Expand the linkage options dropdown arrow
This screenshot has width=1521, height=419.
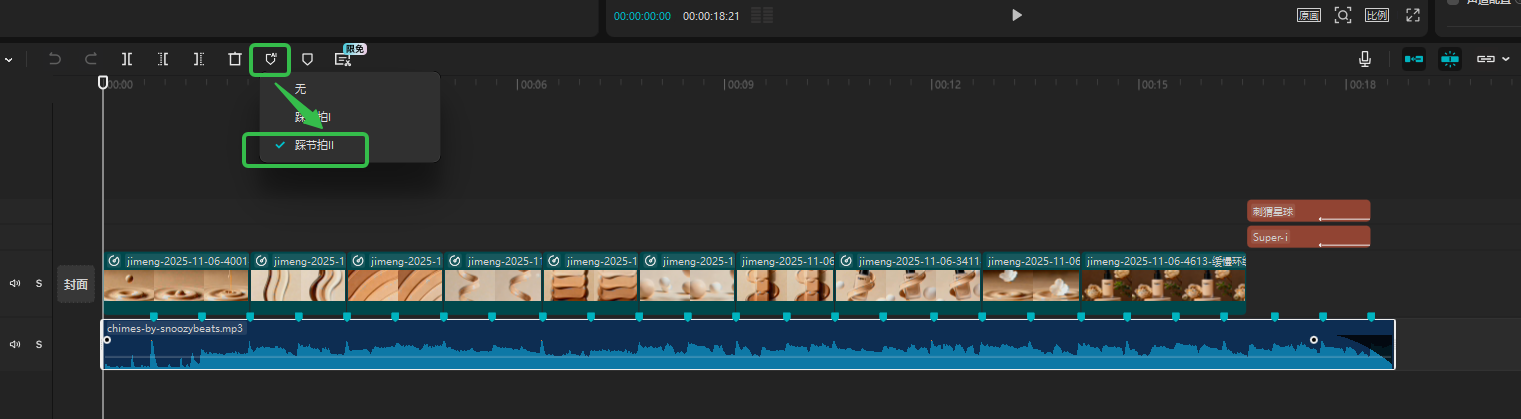[1507, 59]
